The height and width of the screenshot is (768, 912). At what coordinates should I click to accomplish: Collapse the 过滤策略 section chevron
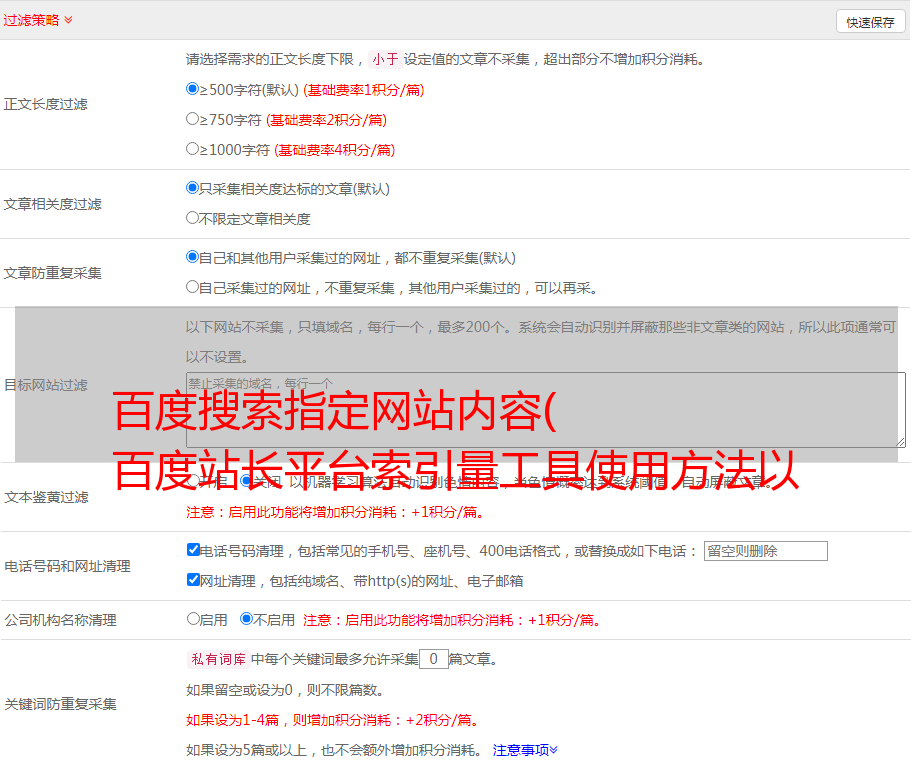[x=68, y=20]
